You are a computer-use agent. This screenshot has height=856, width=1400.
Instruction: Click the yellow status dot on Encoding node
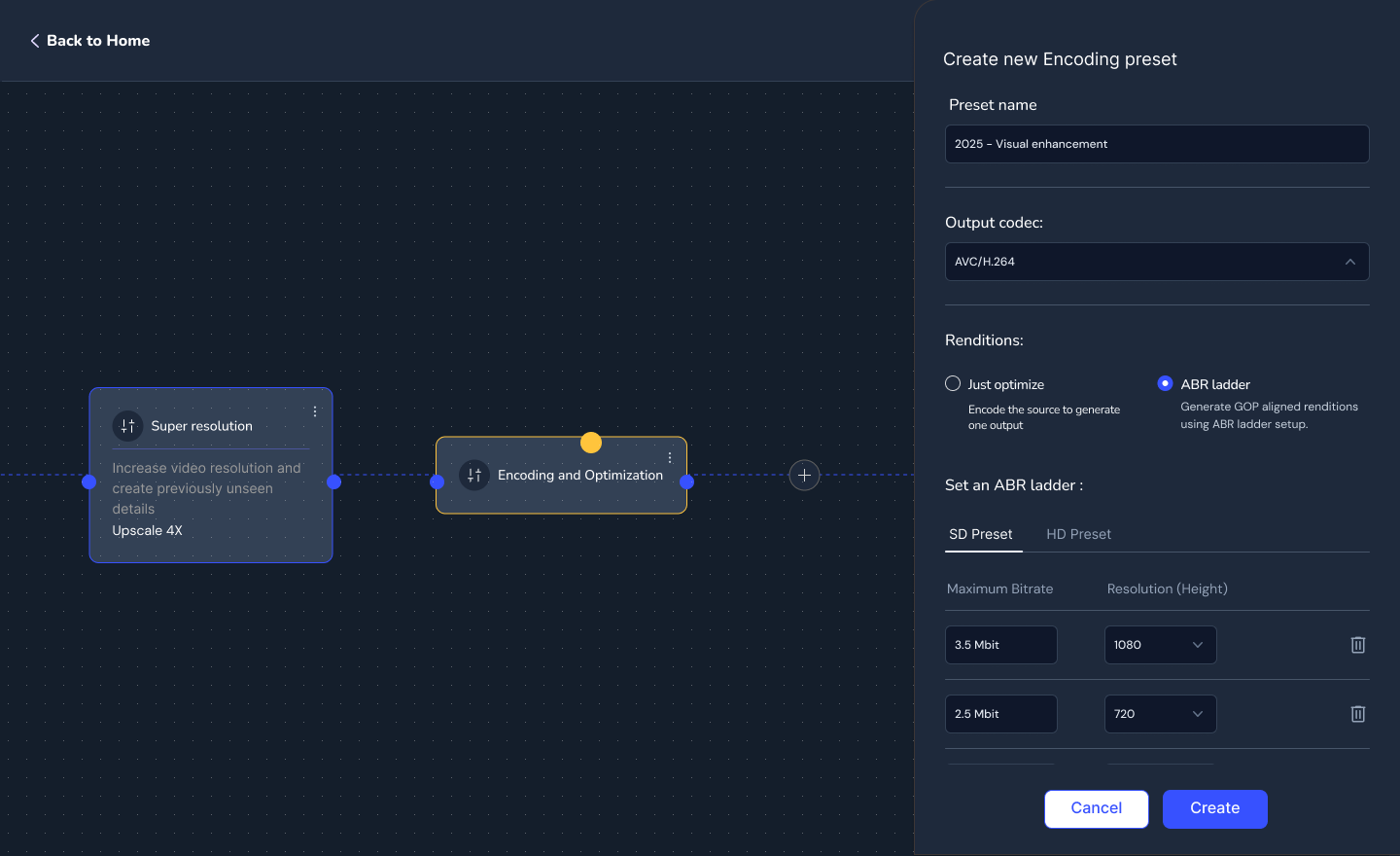coord(591,443)
